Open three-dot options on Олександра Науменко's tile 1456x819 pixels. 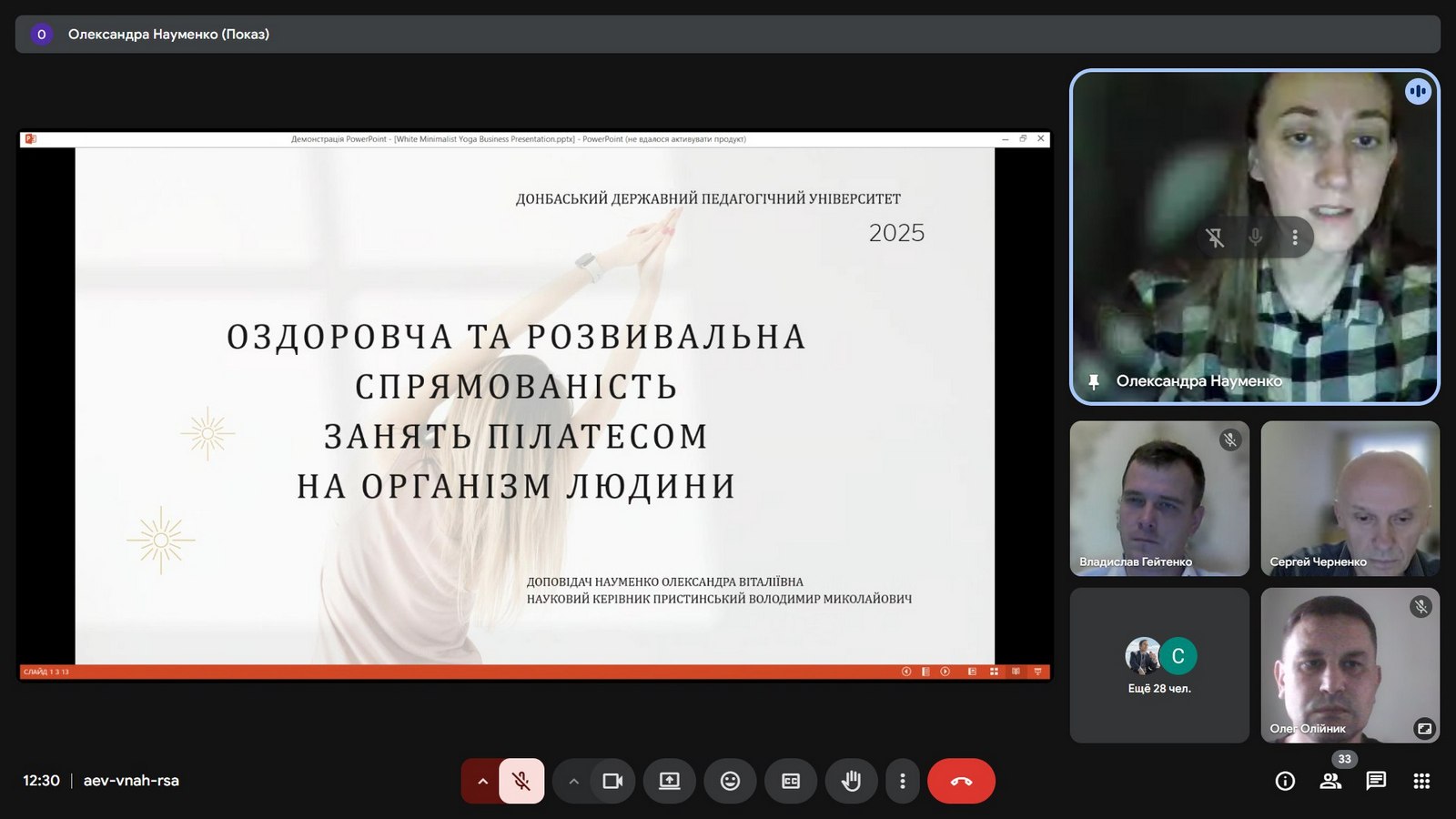click(x=1294, y=238)
